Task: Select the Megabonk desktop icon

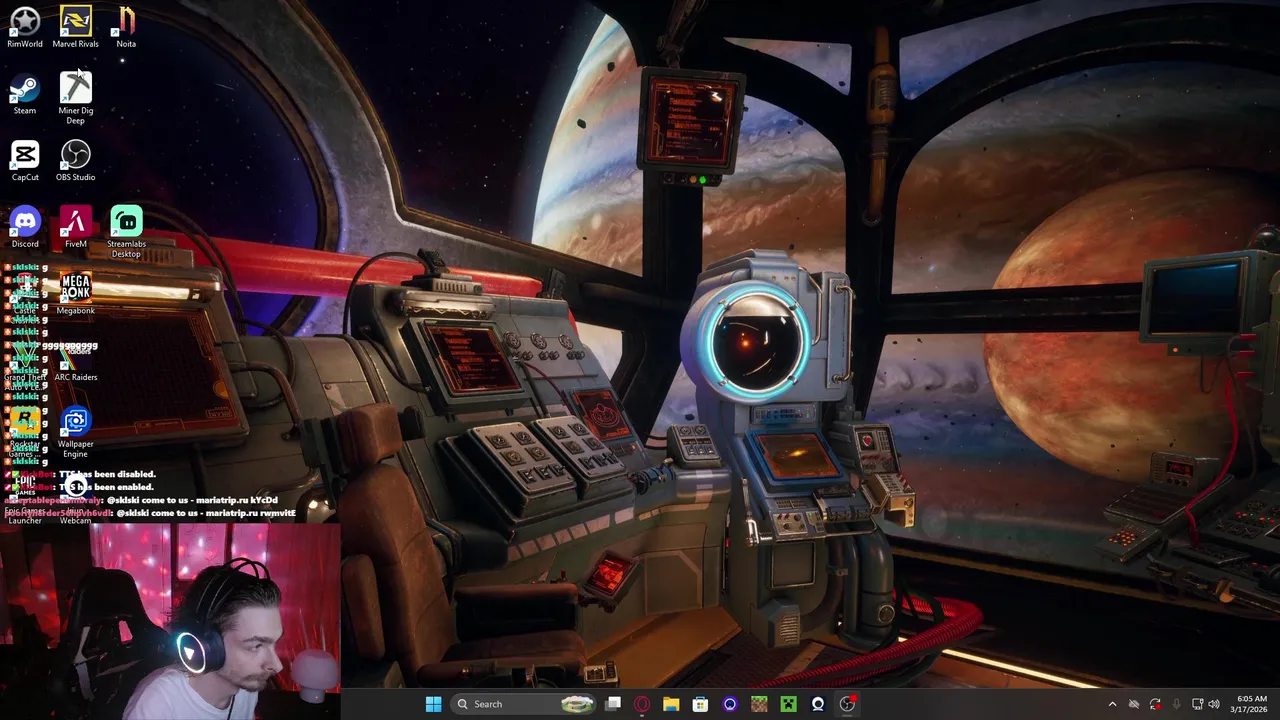Action: 75,294
